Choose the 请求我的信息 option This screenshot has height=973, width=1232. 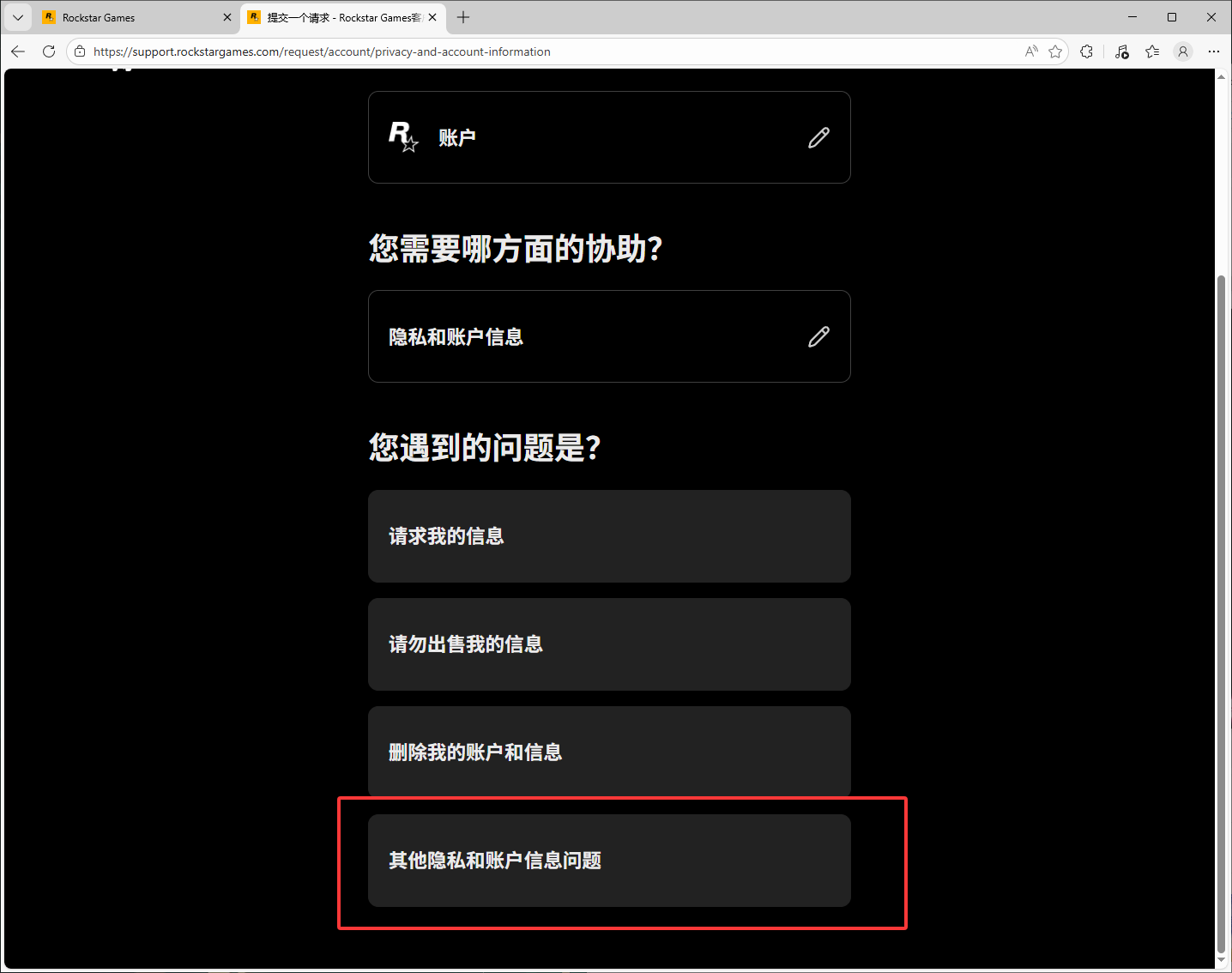pyautogui.click(x=609, y=536)
